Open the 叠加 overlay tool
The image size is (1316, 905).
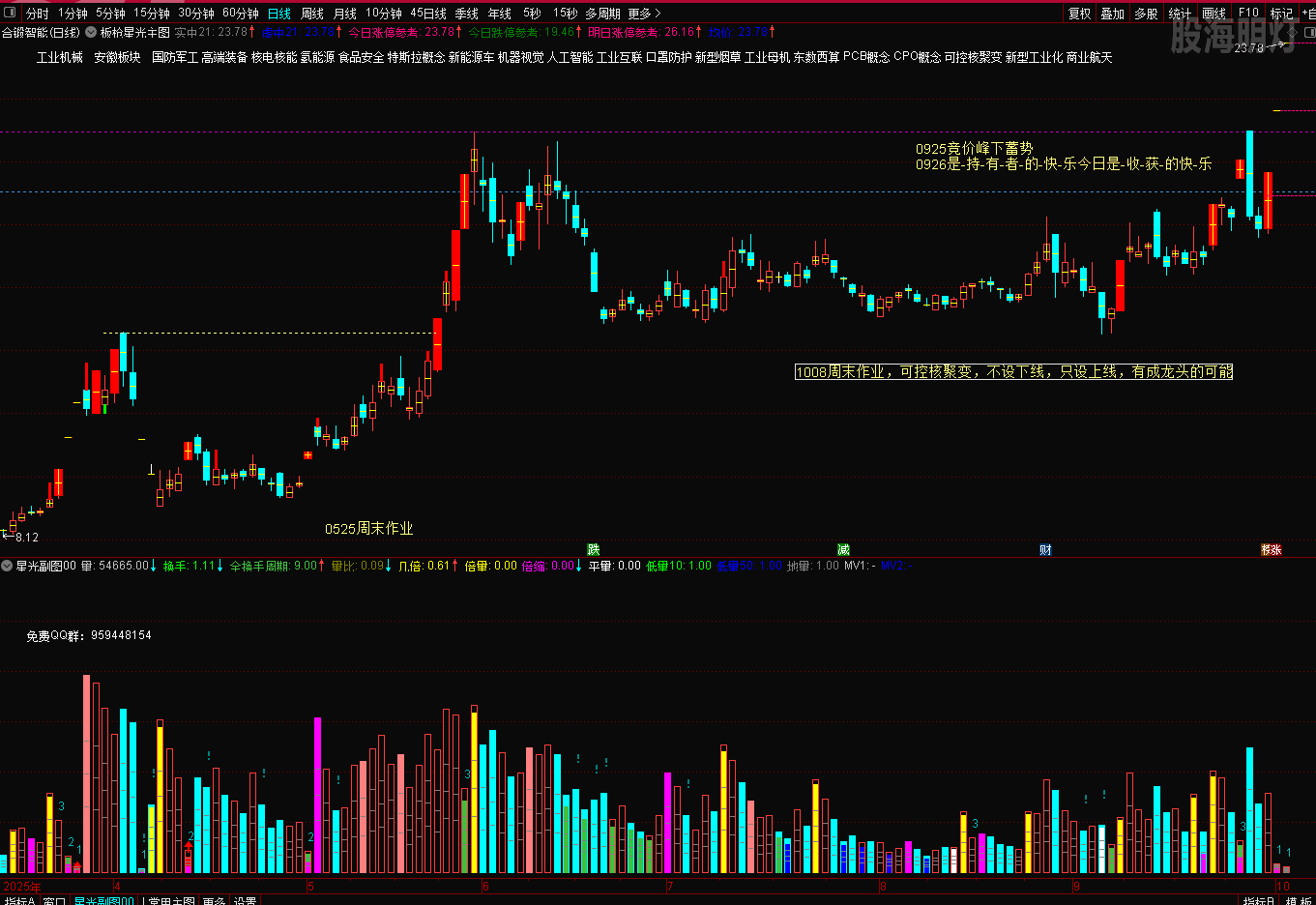click(x=1112, y=13)
